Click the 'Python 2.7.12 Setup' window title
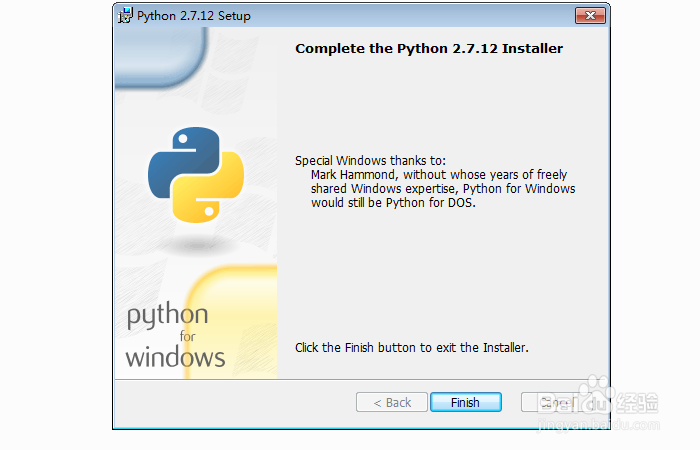Image resolution: width=700 pixels, height=450 pixels. [x=194, y=16]
